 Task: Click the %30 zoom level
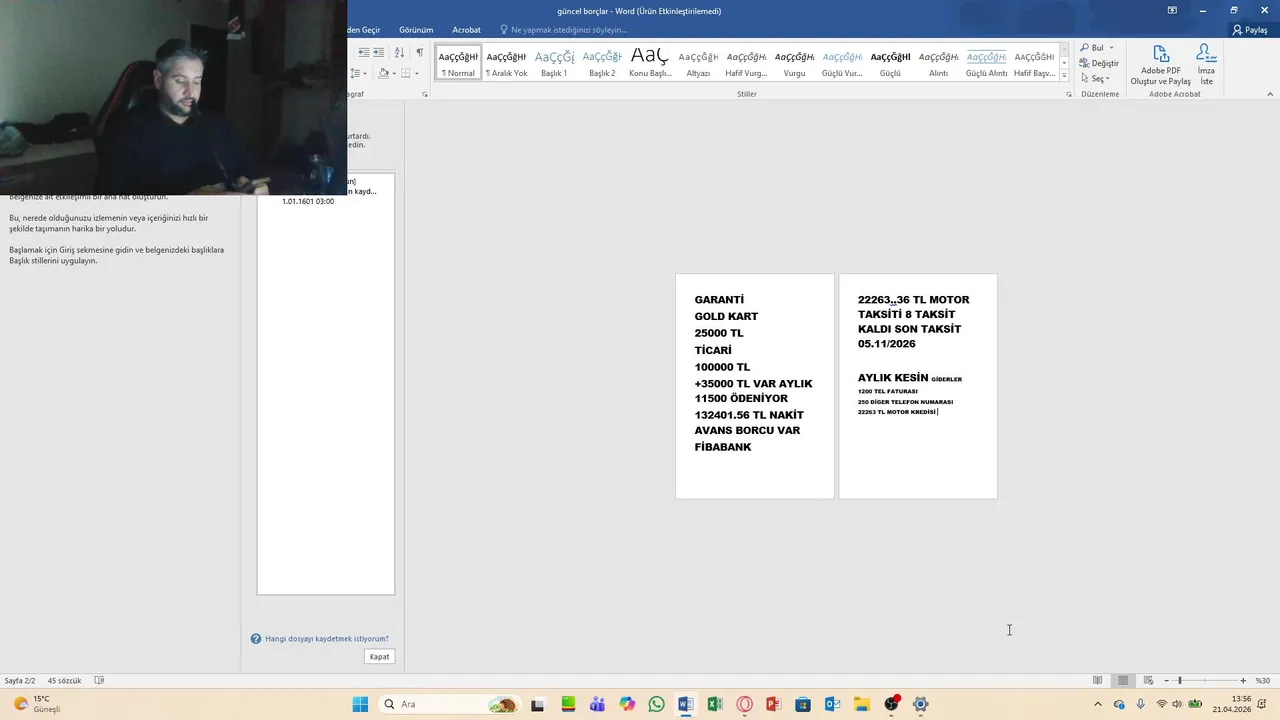(x=1263, y=680)
